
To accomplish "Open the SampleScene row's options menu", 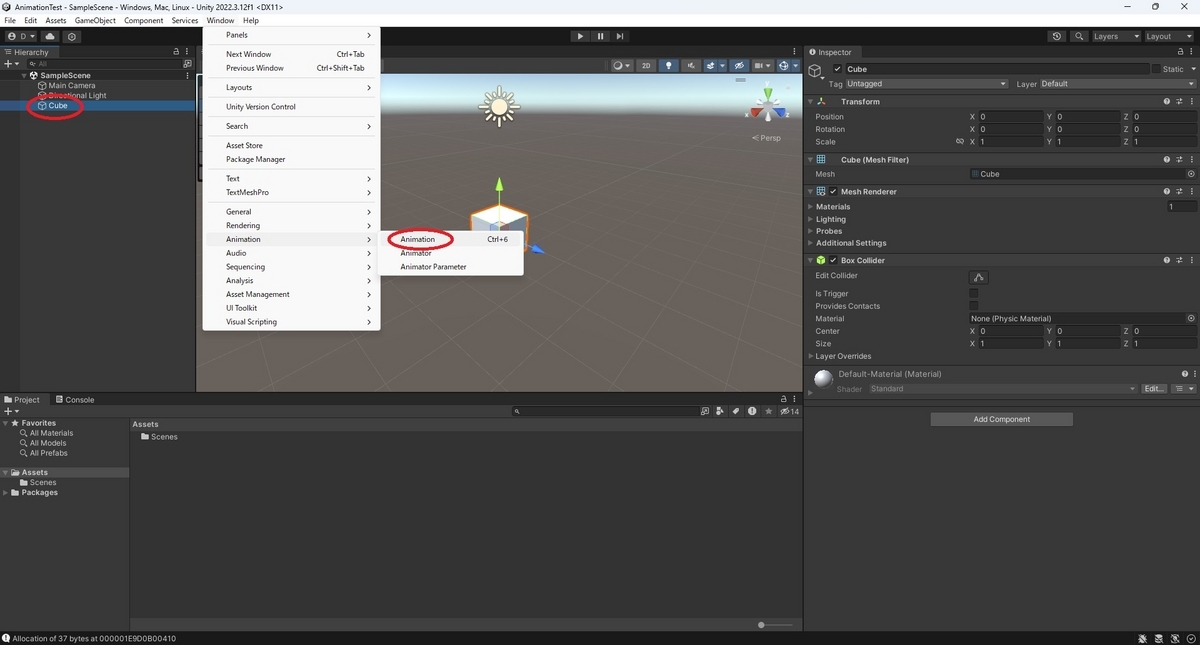I will pos(188,75).
